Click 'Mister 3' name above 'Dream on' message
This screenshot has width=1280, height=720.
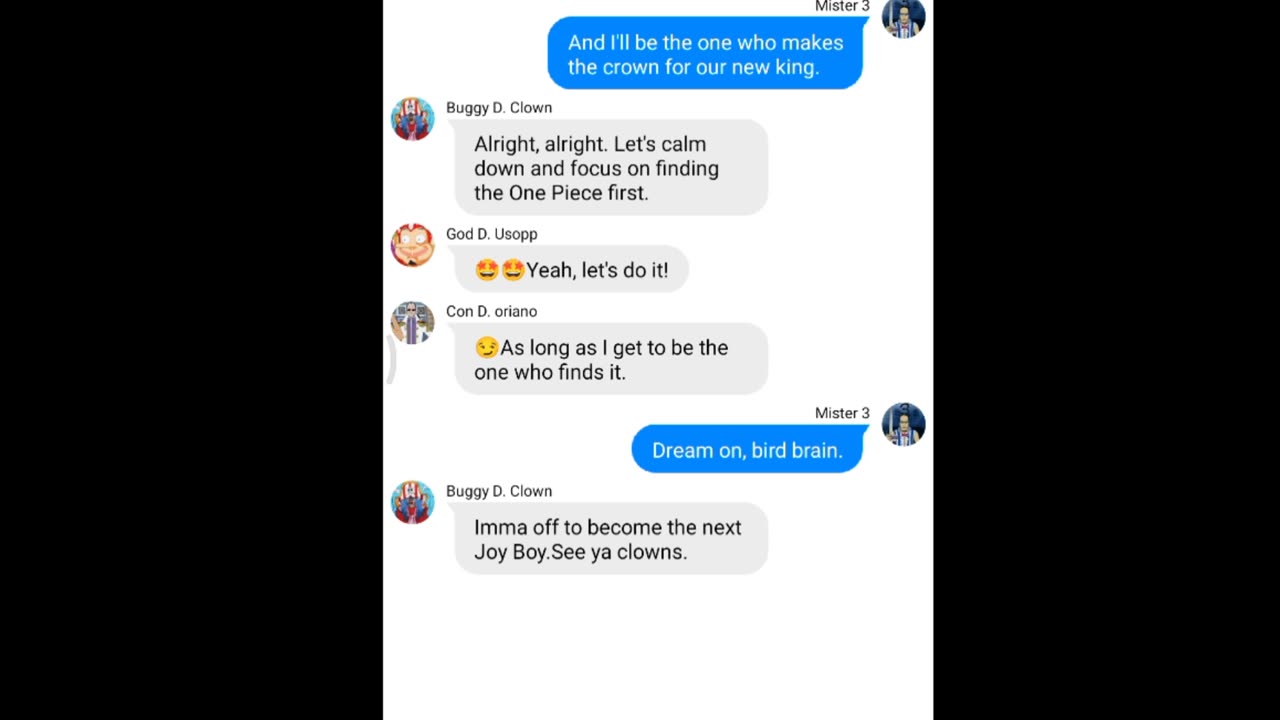842,413
